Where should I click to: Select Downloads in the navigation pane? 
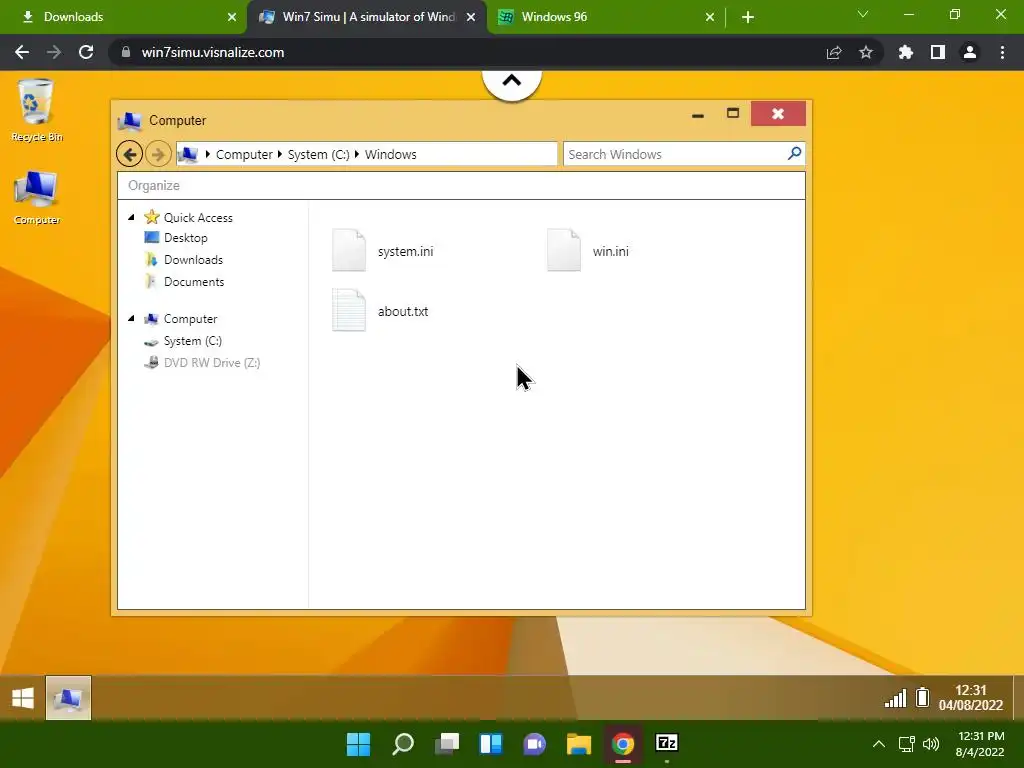coord(193,260)
